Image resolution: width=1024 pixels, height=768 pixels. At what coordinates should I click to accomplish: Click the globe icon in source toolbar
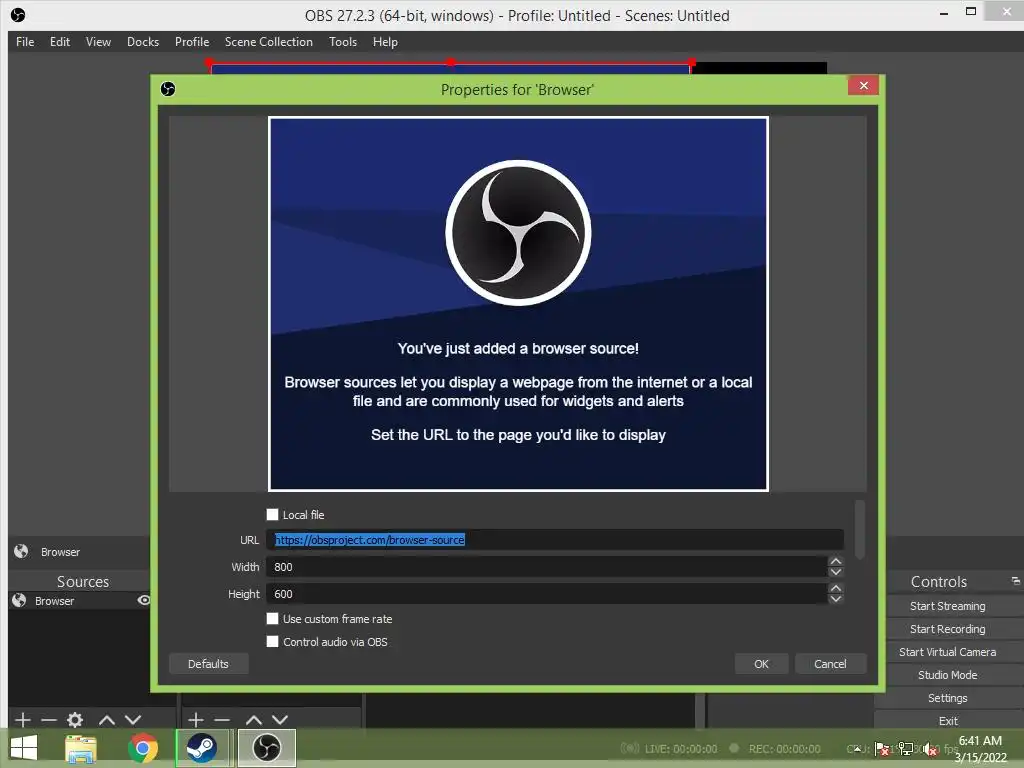coord(21,551)
